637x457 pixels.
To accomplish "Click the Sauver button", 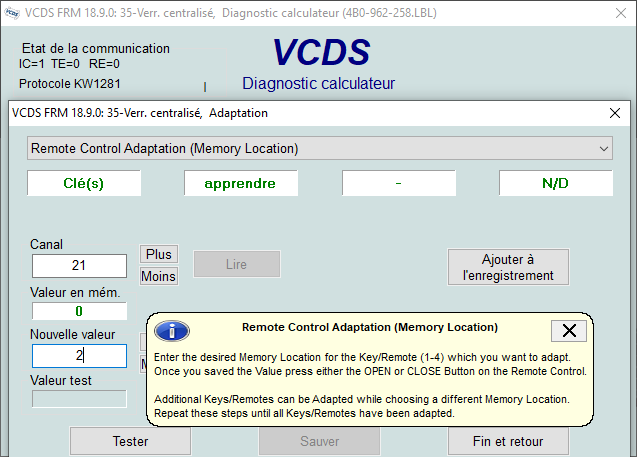I will [320, 441].
